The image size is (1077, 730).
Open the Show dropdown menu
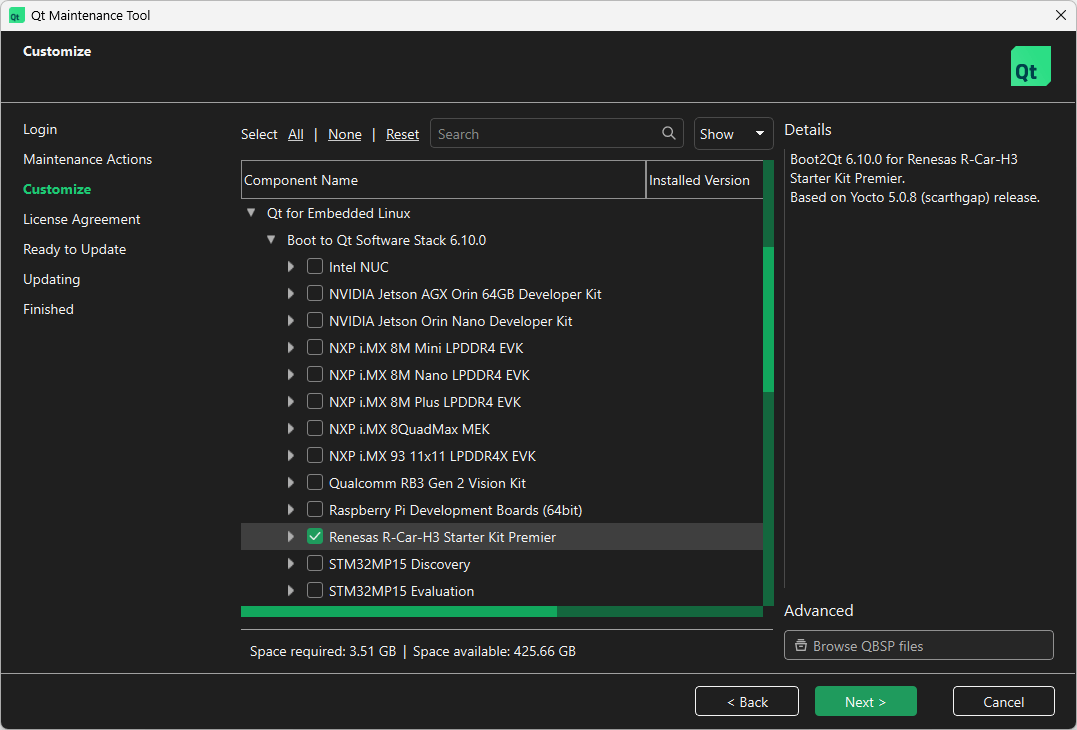click(733, 133)
